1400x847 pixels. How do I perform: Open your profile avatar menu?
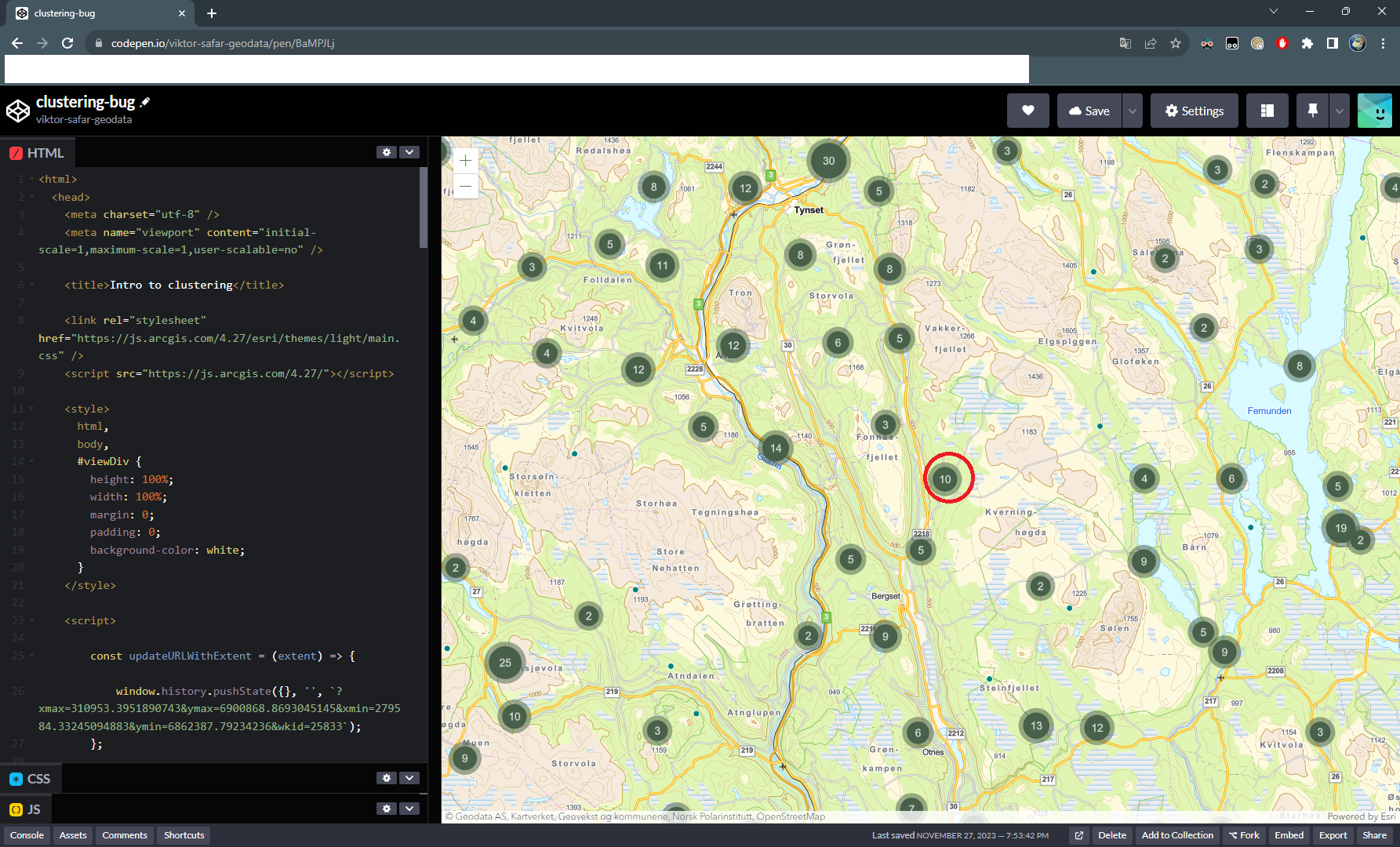click(x=1376, y=111)
